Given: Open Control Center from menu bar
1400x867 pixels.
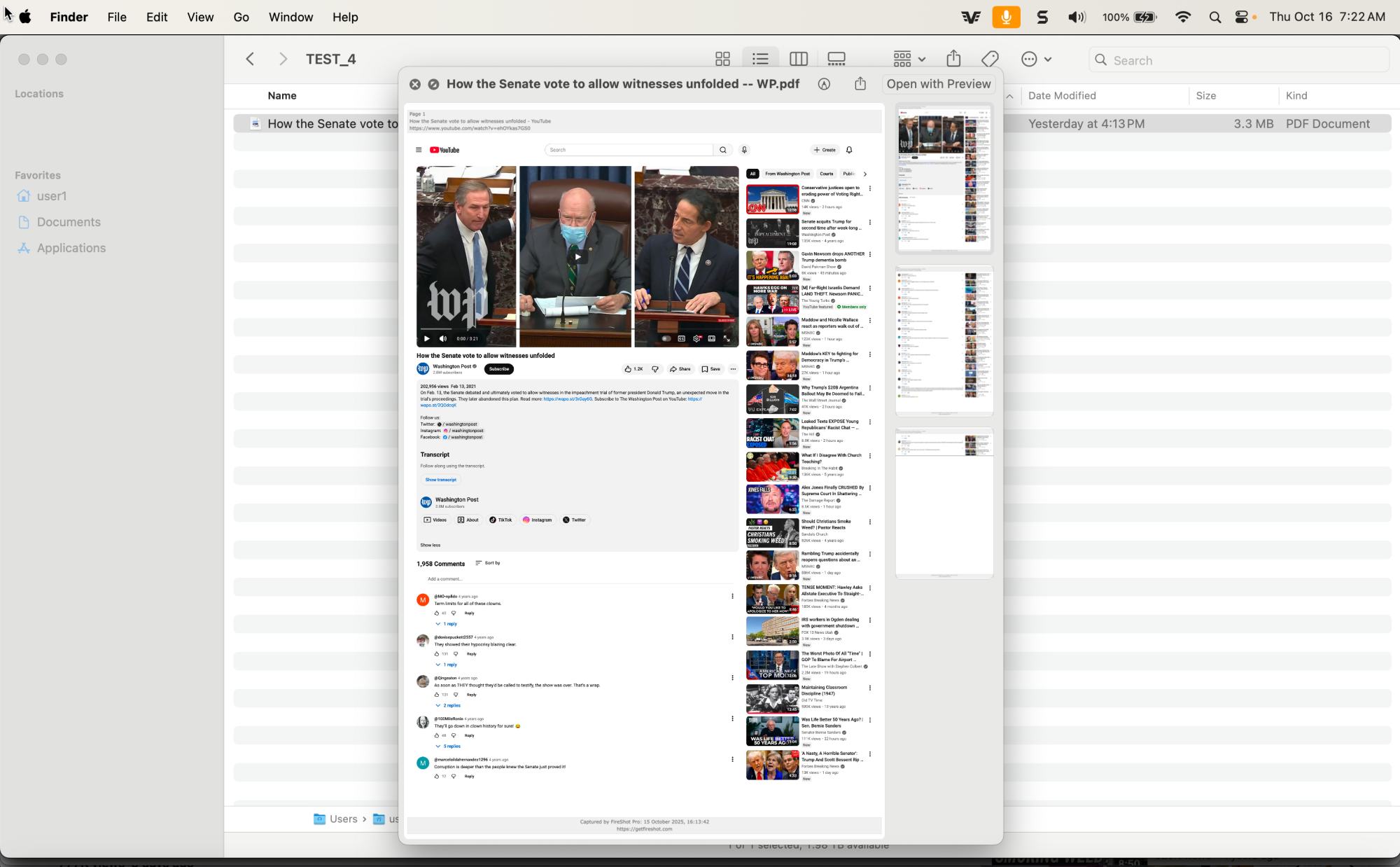Looking at the screenshot, I should [x=1242, y=17].
